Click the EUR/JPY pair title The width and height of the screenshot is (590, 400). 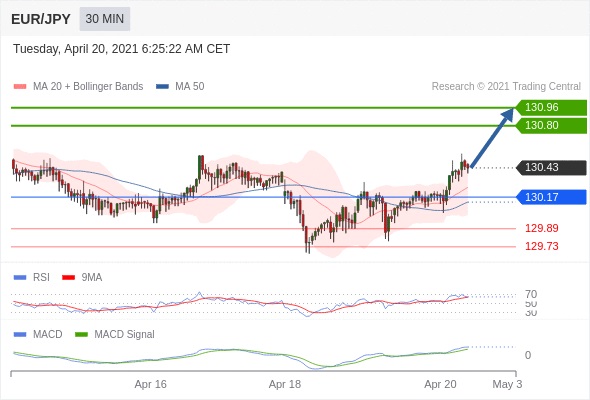[41, 19]
